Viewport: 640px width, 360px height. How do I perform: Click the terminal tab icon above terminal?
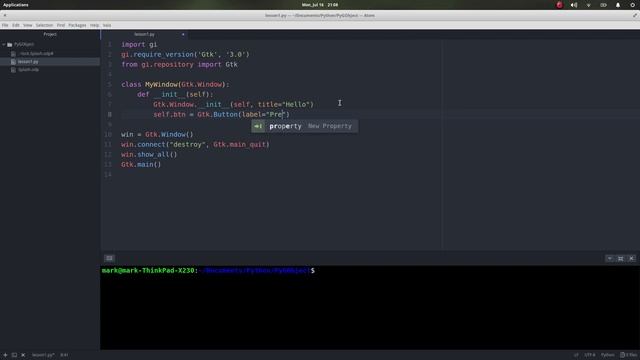109,258
